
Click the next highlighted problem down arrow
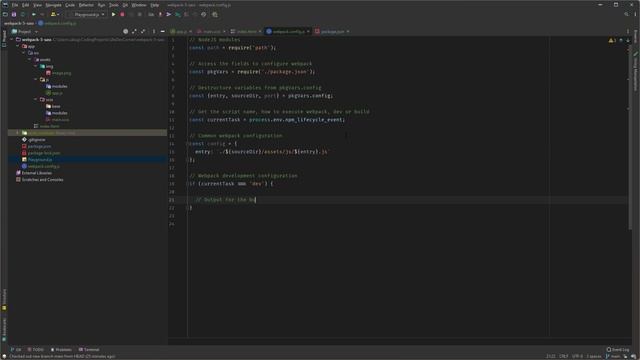click(x=628, y=40)
